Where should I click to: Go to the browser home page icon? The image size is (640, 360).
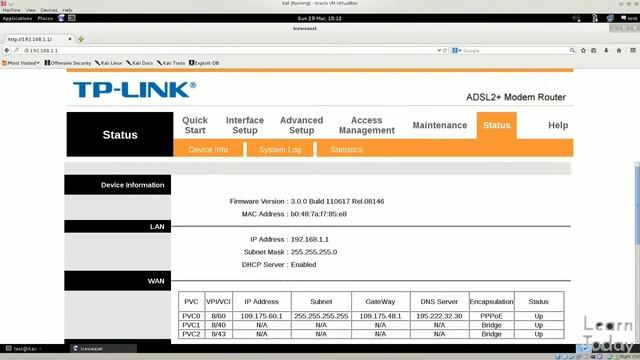(619, 51)
